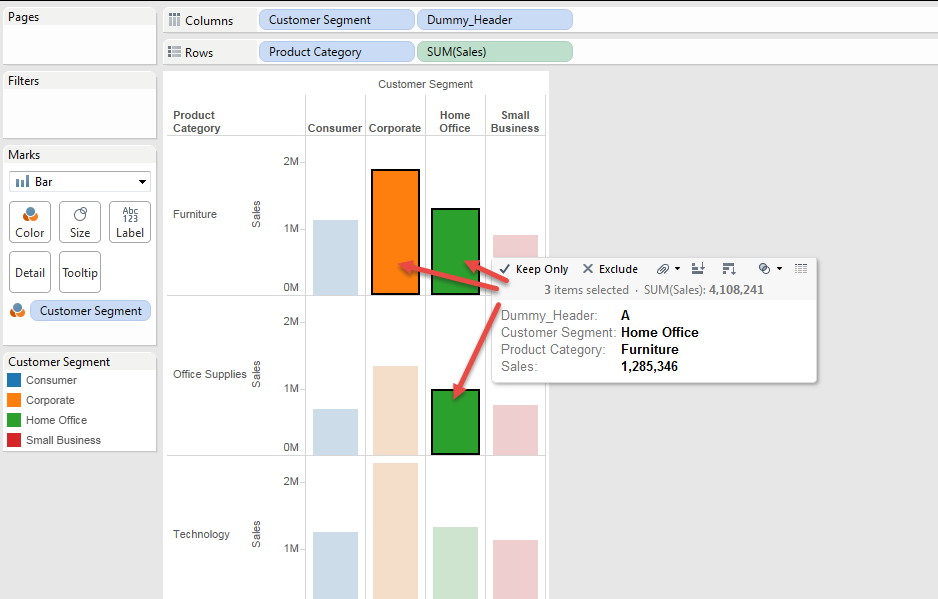Click the Furniture row header
This screenshot has height=599, width=938.
[x=195, y=214]
